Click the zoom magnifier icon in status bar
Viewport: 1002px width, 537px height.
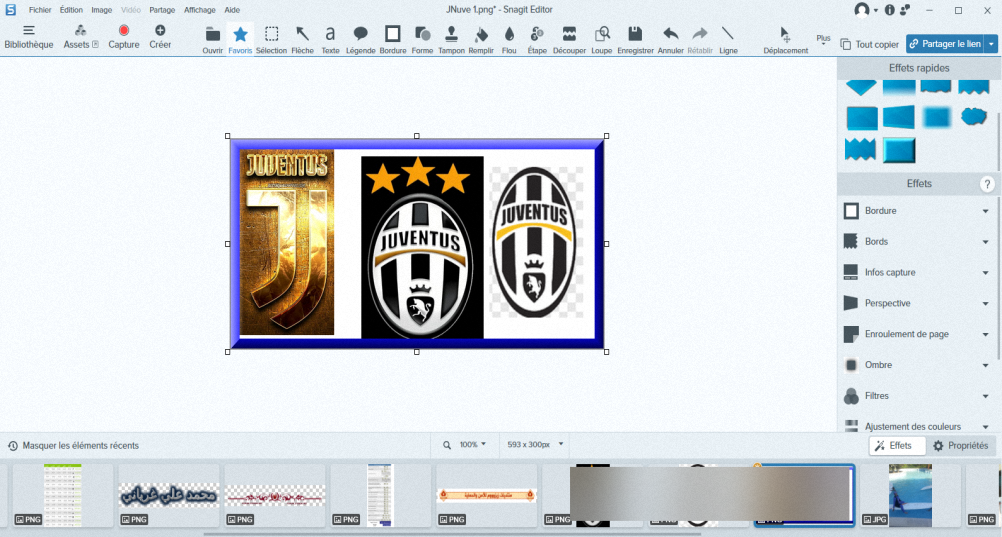point(447,445)
